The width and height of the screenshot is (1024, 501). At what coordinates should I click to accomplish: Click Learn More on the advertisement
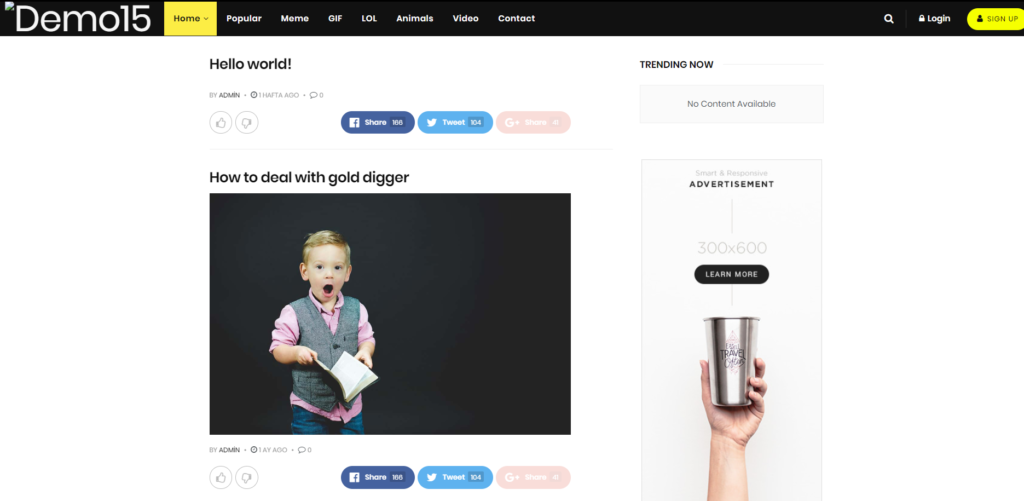point(731,274)
